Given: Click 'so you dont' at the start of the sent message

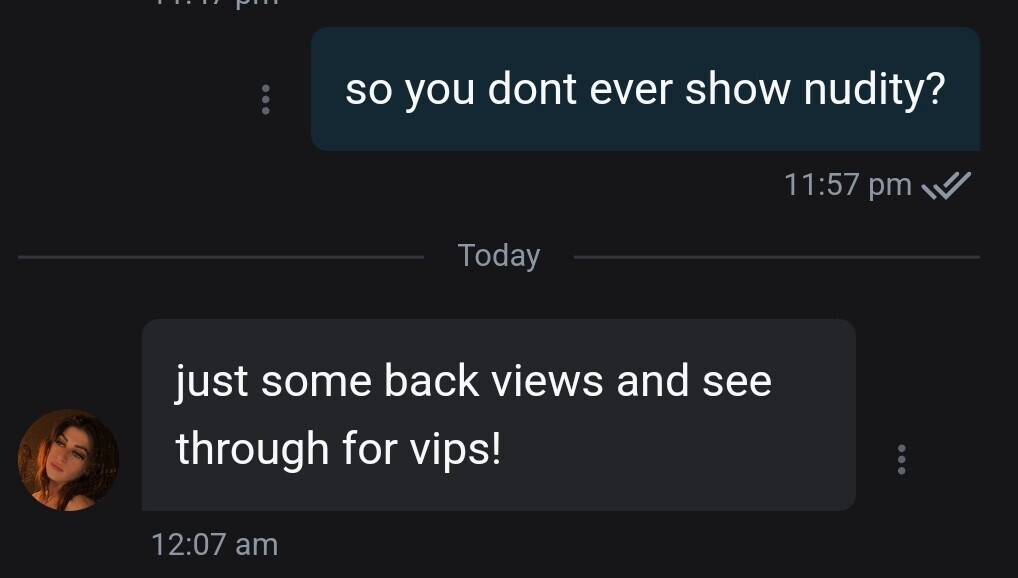Looking at the screenshot, I should point(461,90).
